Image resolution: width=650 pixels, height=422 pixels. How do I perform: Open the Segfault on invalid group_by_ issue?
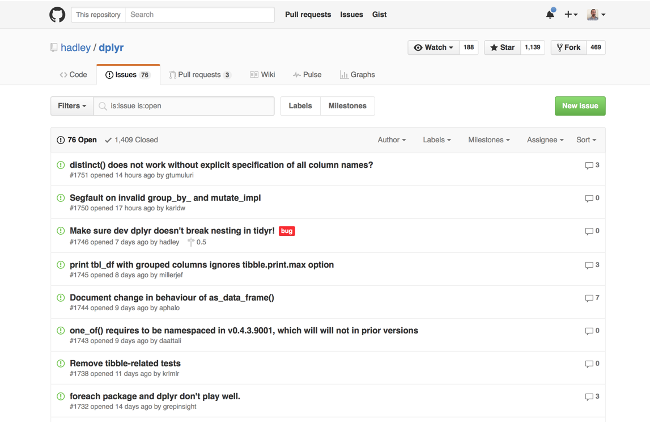click(x=165, y=198)
